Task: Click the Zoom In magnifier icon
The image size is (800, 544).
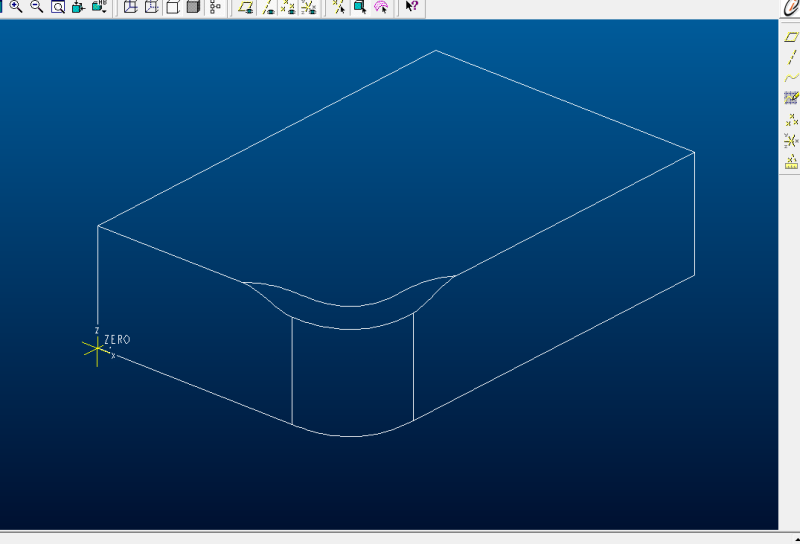Action: (15, 7)
